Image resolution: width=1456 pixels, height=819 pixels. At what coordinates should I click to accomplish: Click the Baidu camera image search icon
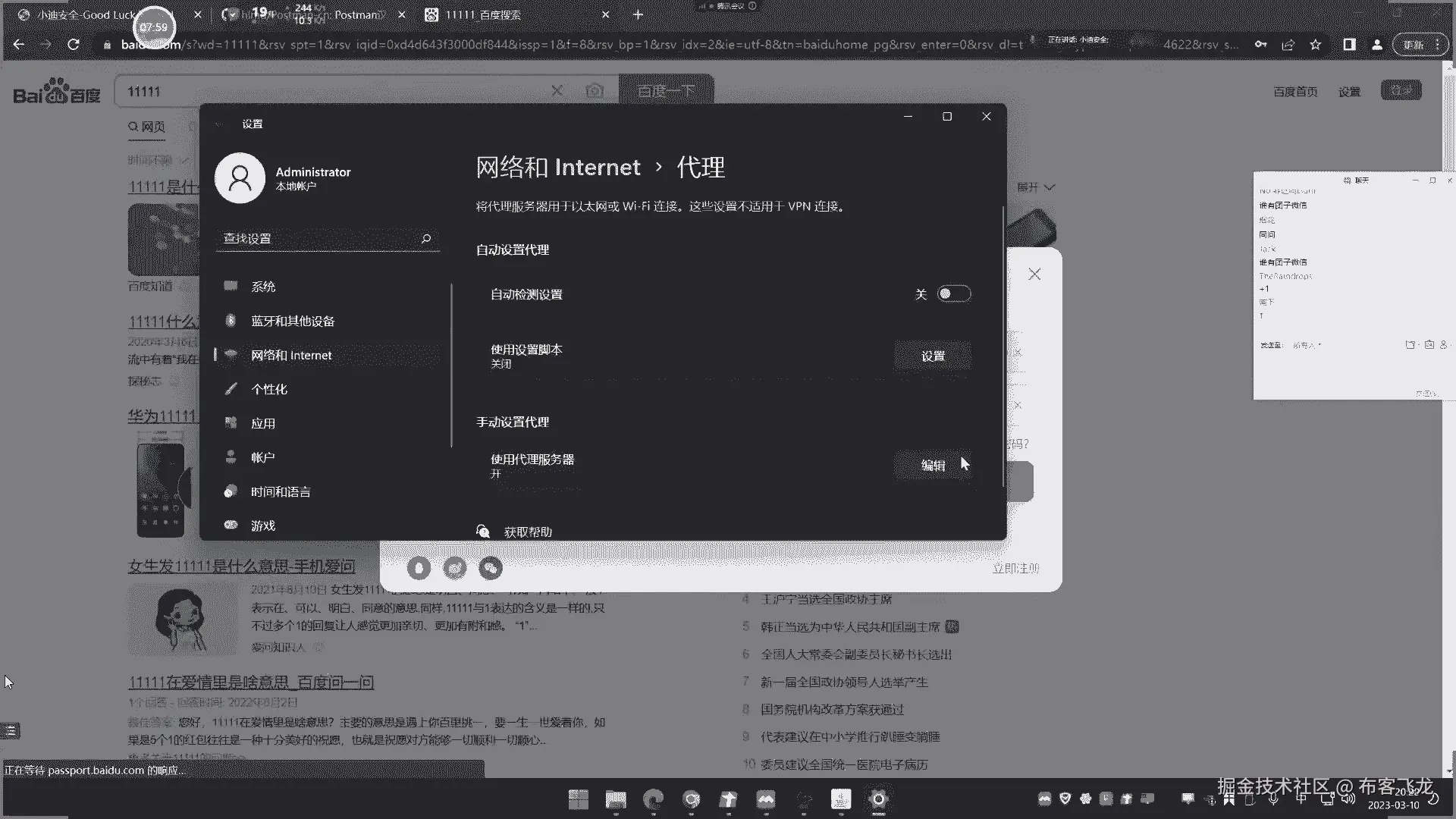[595, 91]
